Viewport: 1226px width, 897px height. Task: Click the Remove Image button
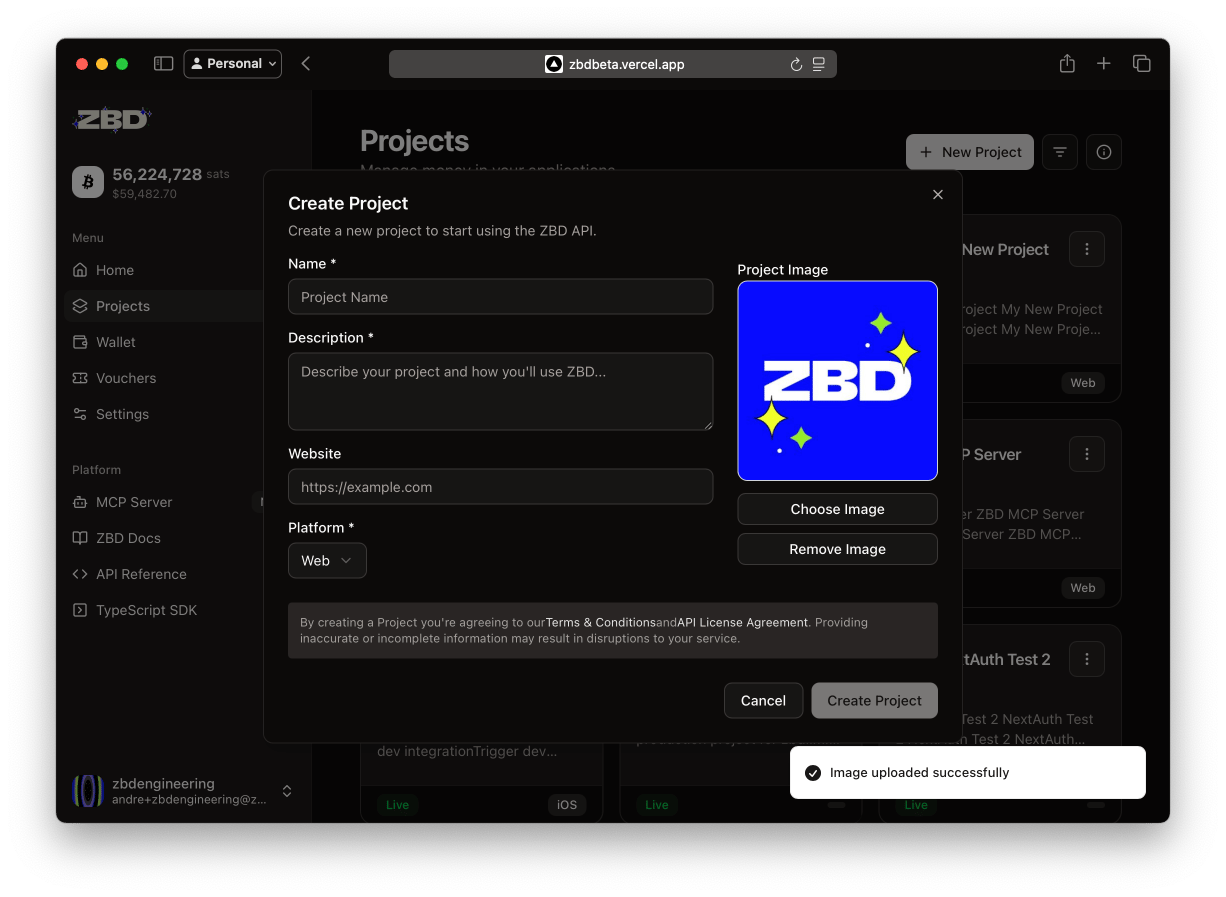[x=837, y=549]
